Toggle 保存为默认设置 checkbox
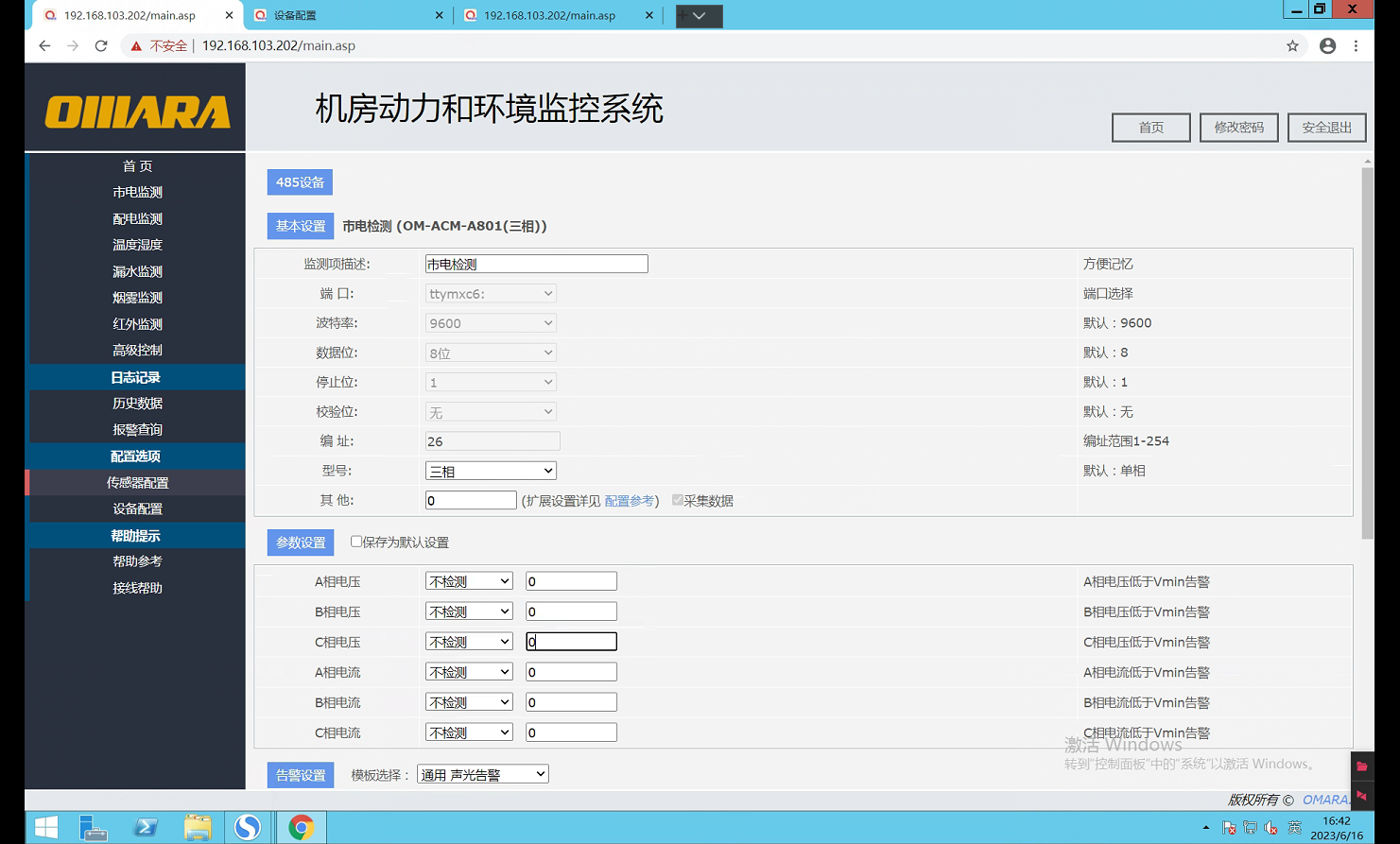The width and height of the screenshot is (1400, 844). pos(356,542)
